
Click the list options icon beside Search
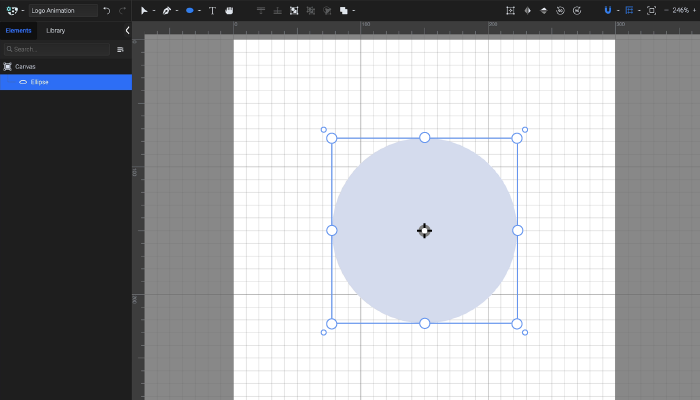(x=120, y=50)
